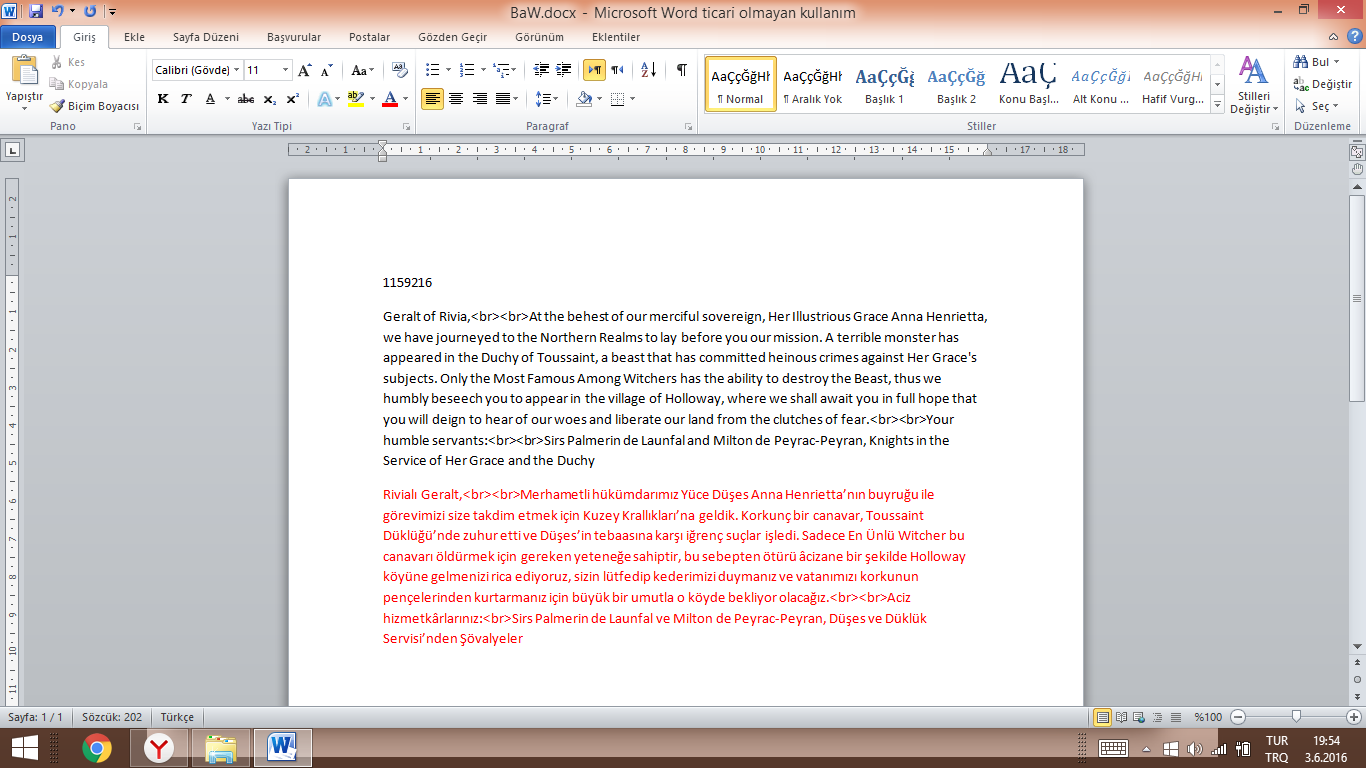Select print layout view in status bar

1103,717
